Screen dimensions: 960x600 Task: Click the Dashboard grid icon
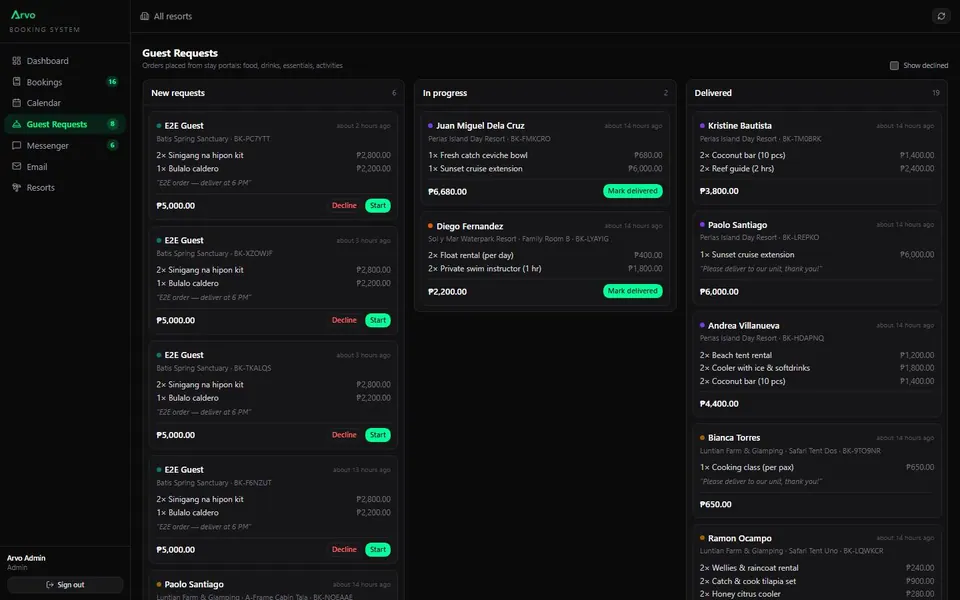17,61
